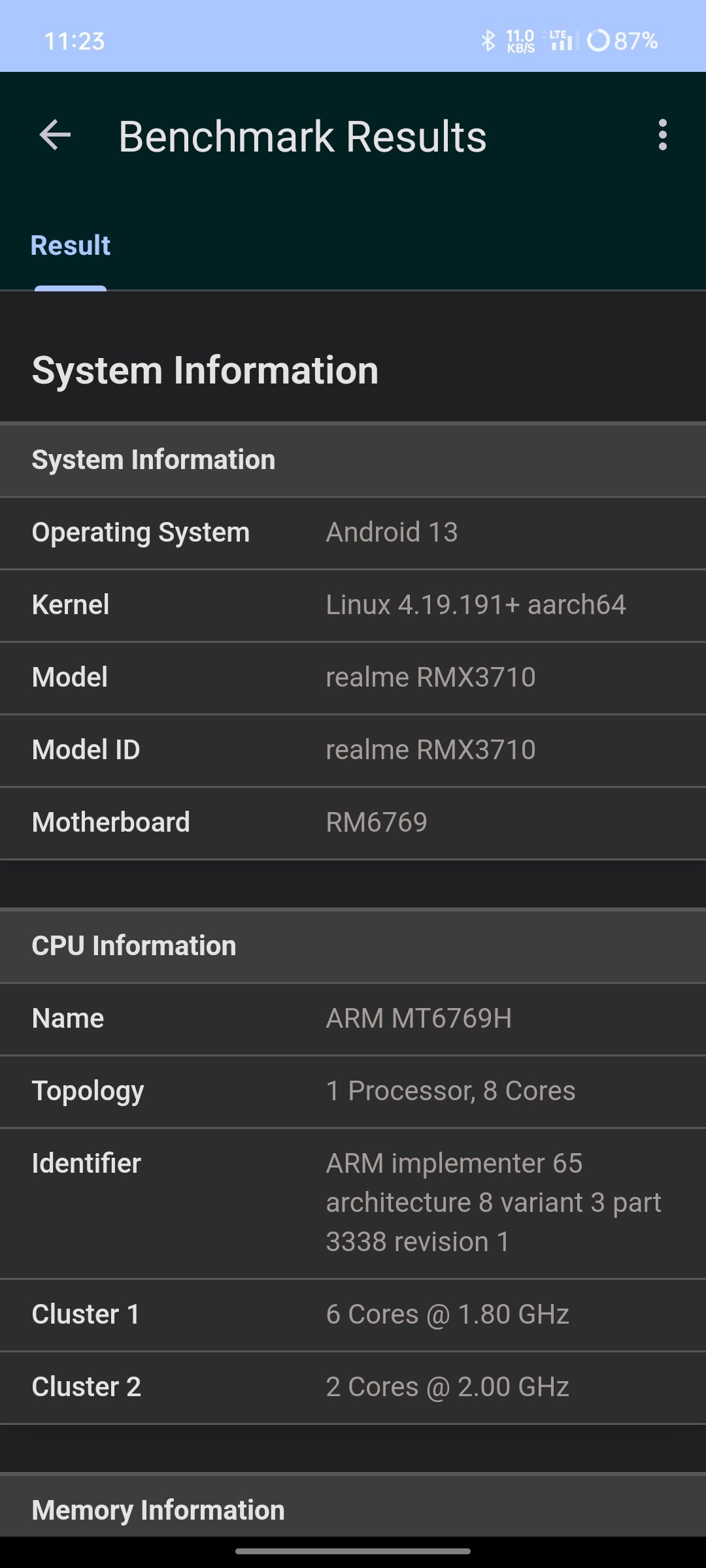Select the Name ARM MT6769H row

[x=353, y=1019]
